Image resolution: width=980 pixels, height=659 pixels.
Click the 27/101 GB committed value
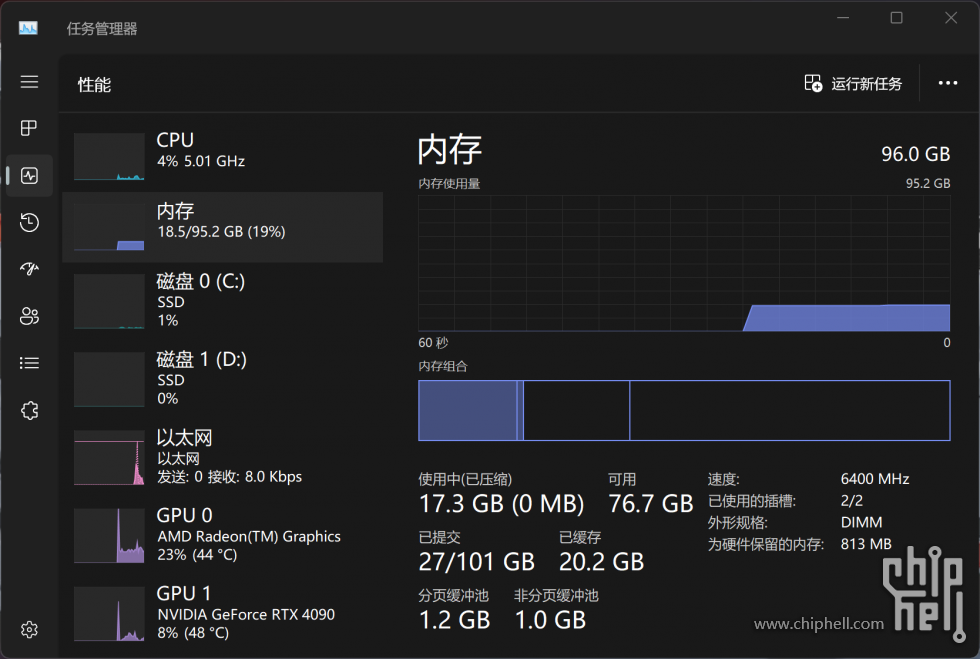pos(477,562)
